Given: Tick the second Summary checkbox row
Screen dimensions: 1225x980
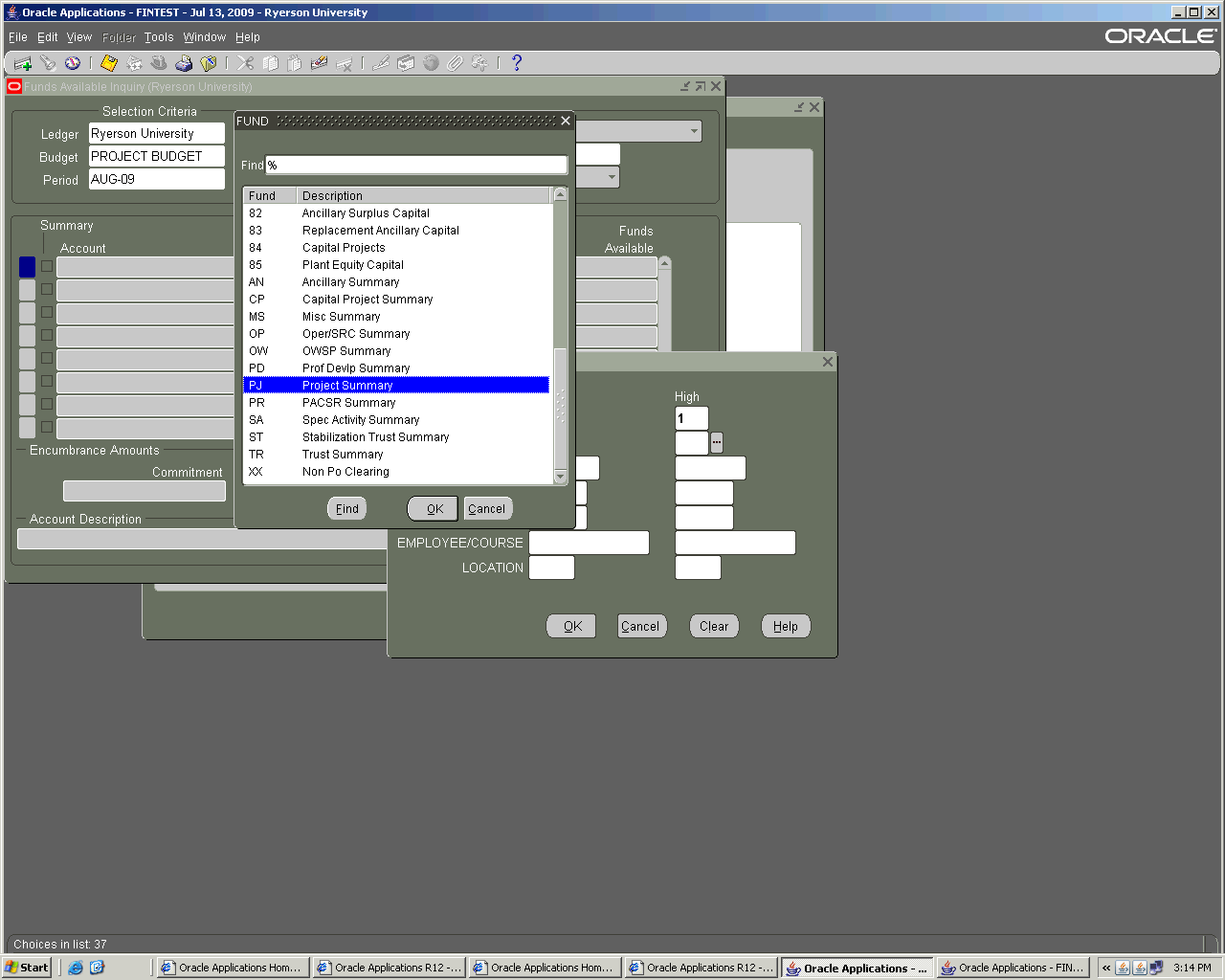Looking at the screenshot, I should coord(47,289).
